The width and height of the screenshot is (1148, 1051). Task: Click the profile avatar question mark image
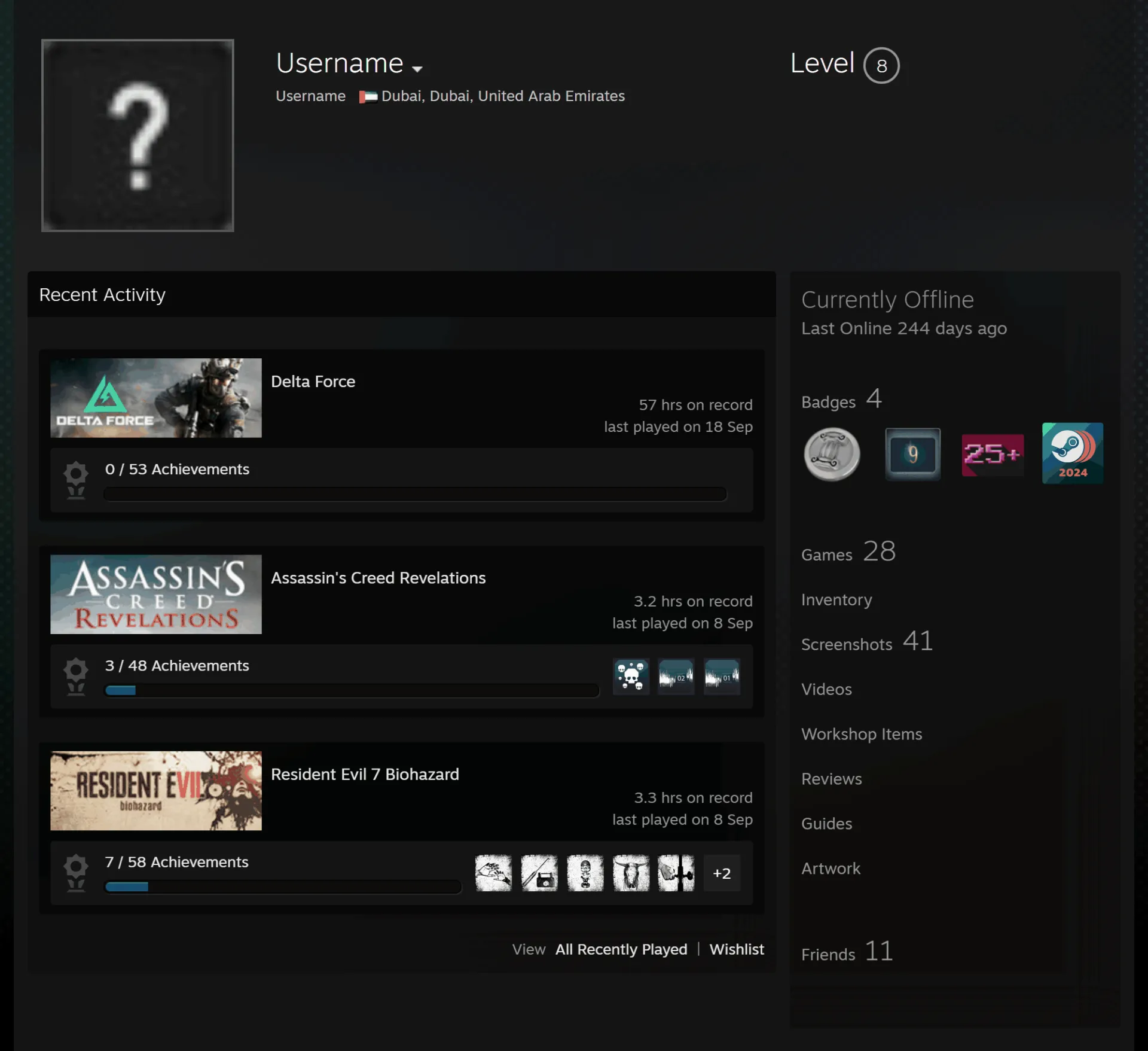tap(138, 135)
